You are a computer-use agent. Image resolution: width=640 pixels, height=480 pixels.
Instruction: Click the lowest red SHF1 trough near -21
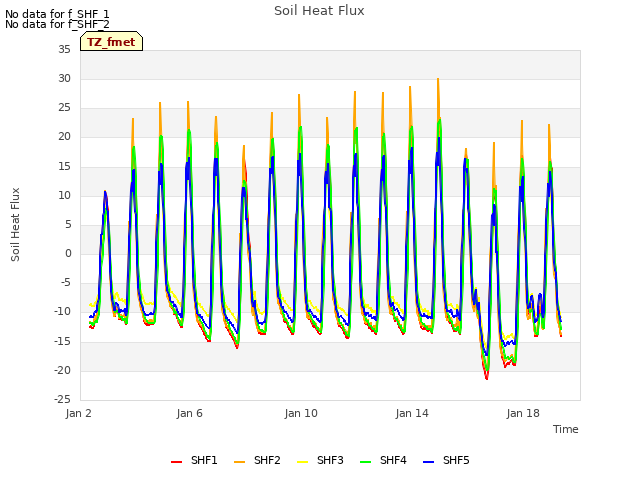click(x=487, y=378)
